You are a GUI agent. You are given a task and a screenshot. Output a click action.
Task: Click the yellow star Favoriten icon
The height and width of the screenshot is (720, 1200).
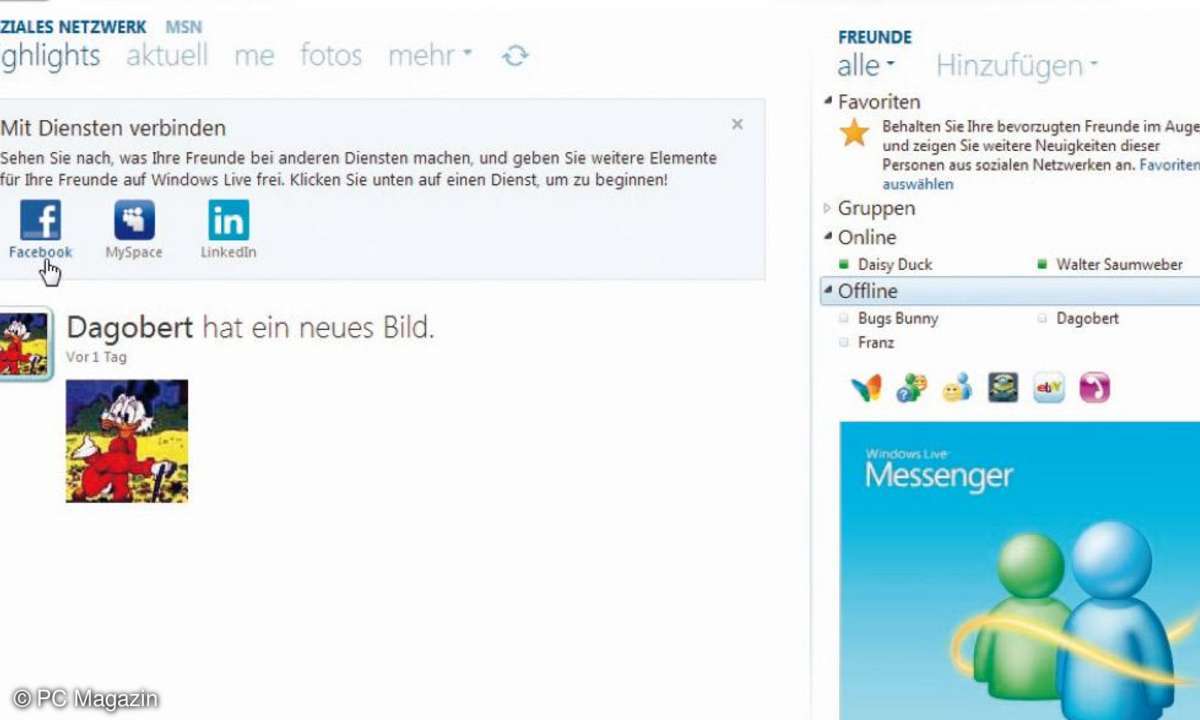pos(854,133)
